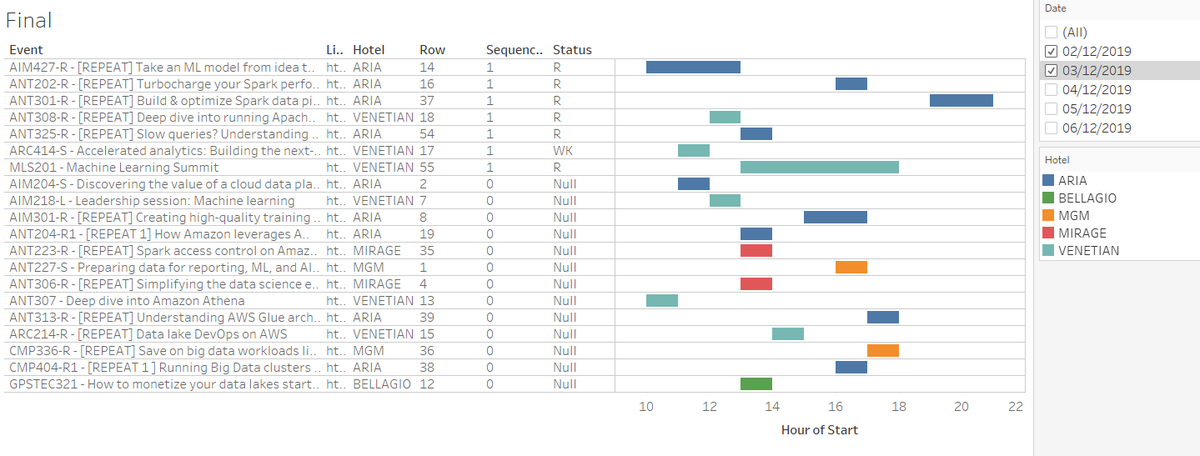Select the ANT325-R Slow queries event

click(164, 134)
